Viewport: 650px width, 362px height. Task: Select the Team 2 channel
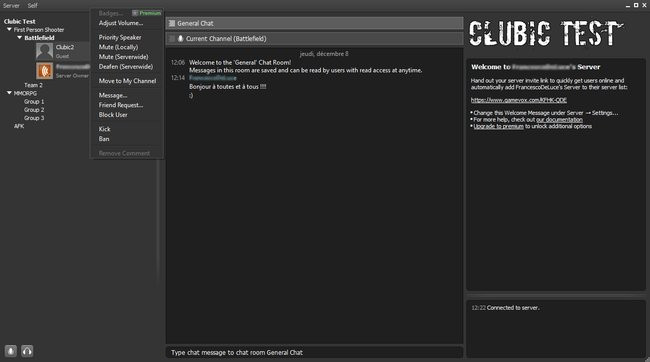pos(33,85)
